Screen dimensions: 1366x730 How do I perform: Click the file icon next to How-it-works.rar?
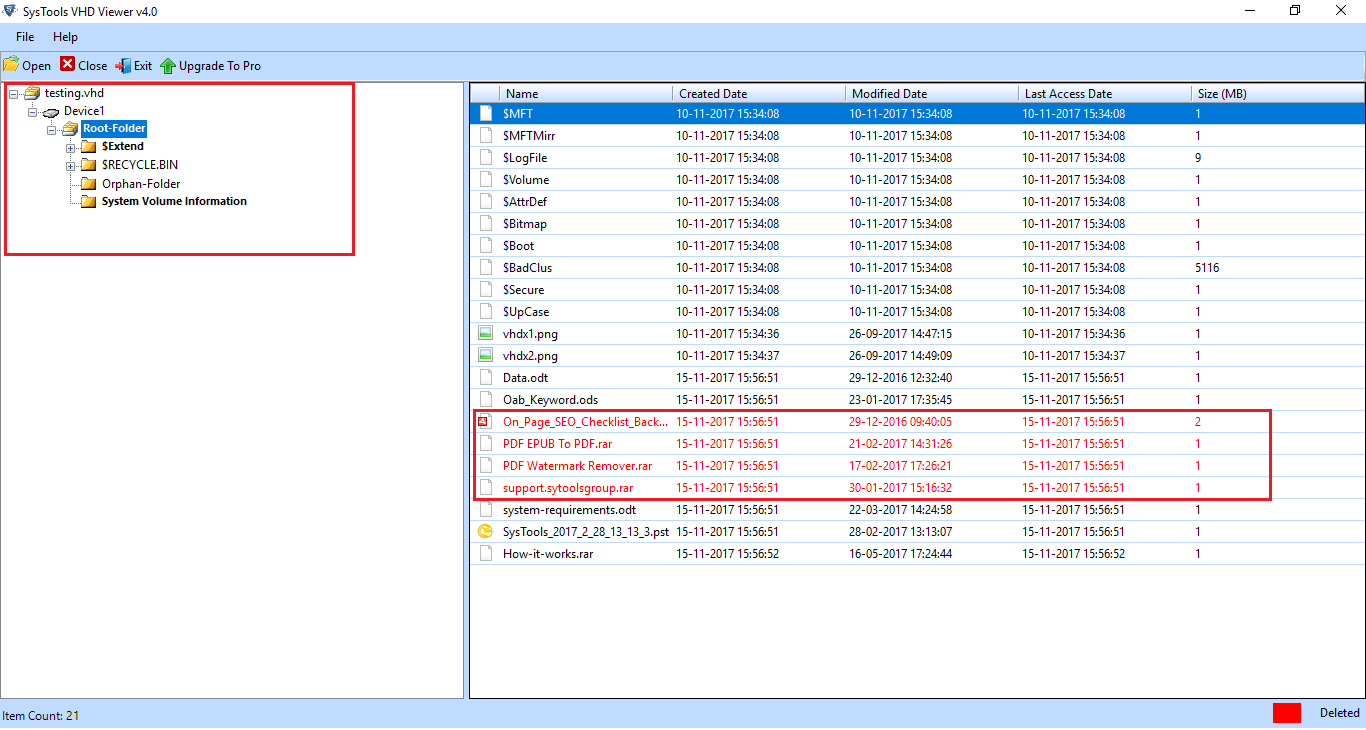(x=486, y=554)
